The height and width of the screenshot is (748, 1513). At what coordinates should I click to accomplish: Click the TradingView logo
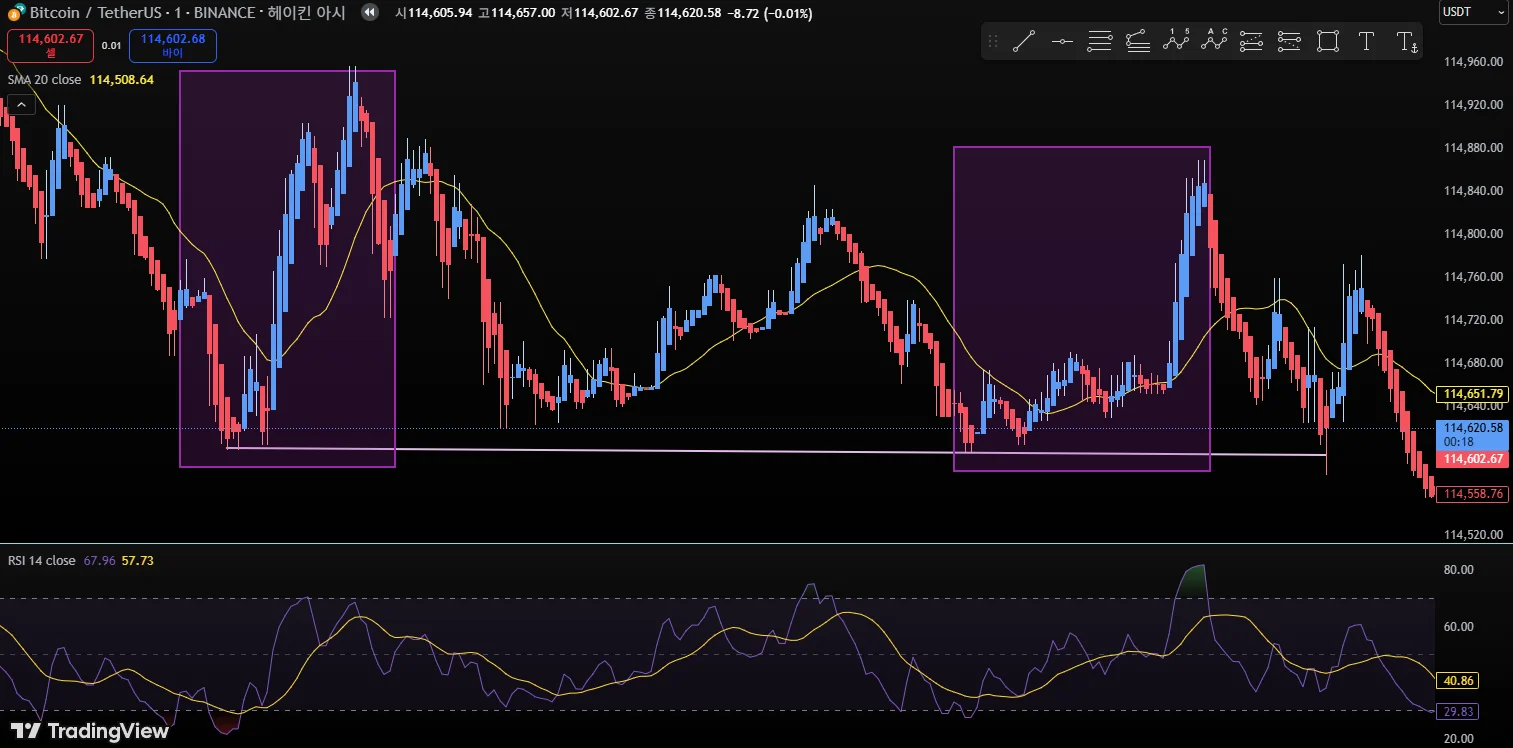(x=89, y=731)
